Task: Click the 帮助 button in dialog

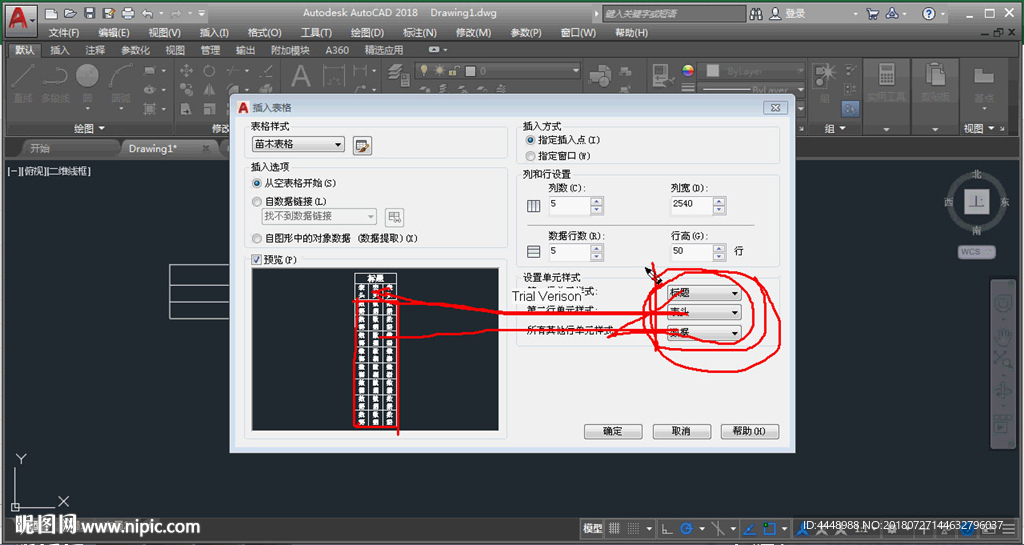Action: click(750, 431)
